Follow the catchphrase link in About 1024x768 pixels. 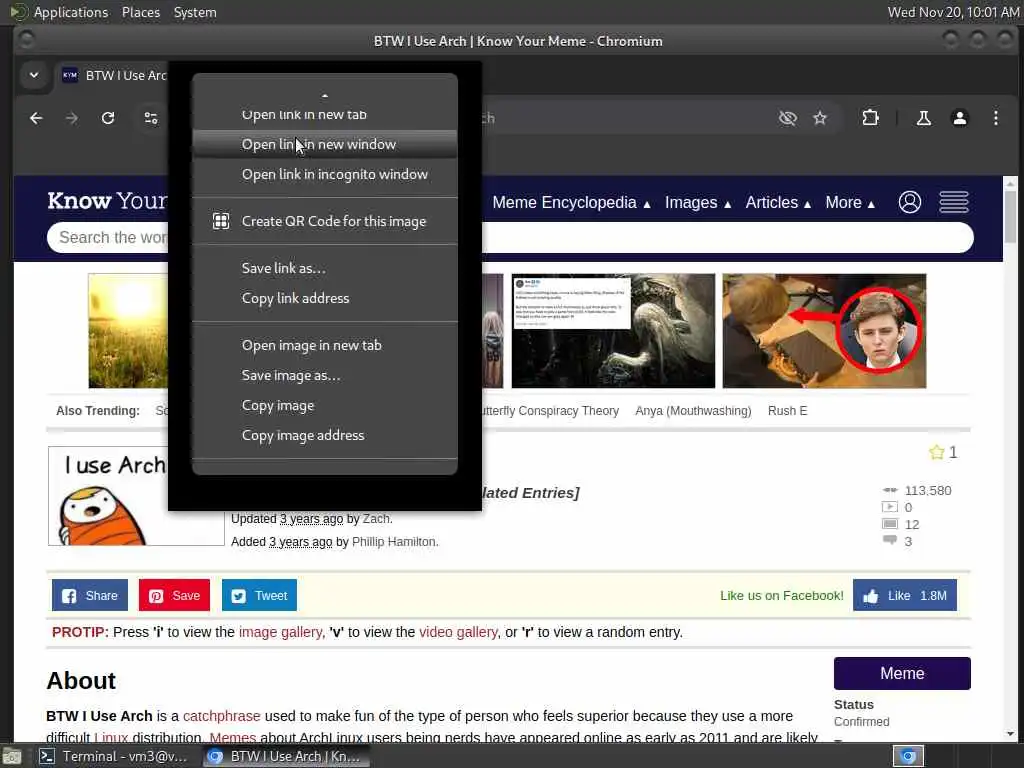(x=221, y=716)
